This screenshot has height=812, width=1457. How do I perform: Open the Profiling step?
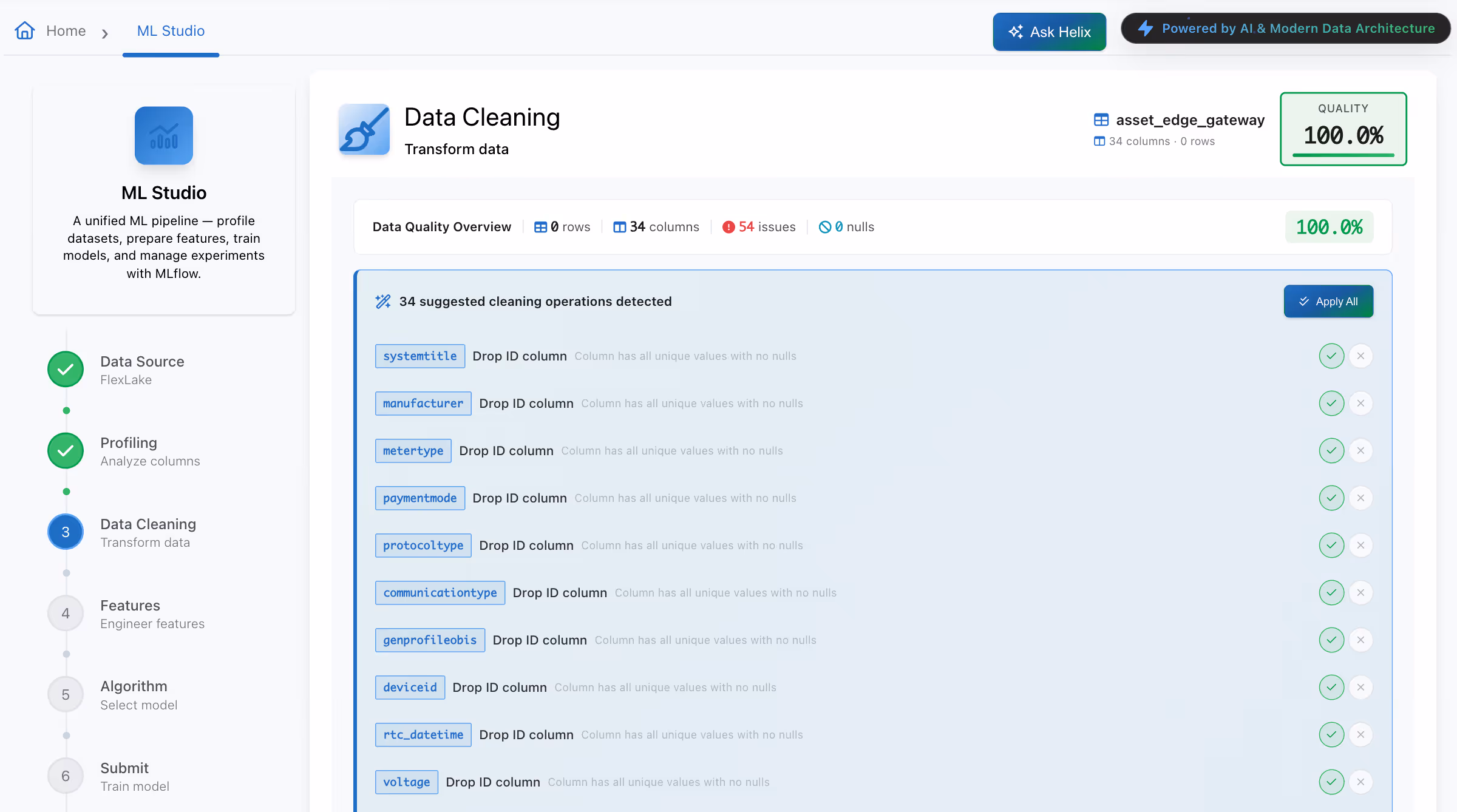[150, 451]
